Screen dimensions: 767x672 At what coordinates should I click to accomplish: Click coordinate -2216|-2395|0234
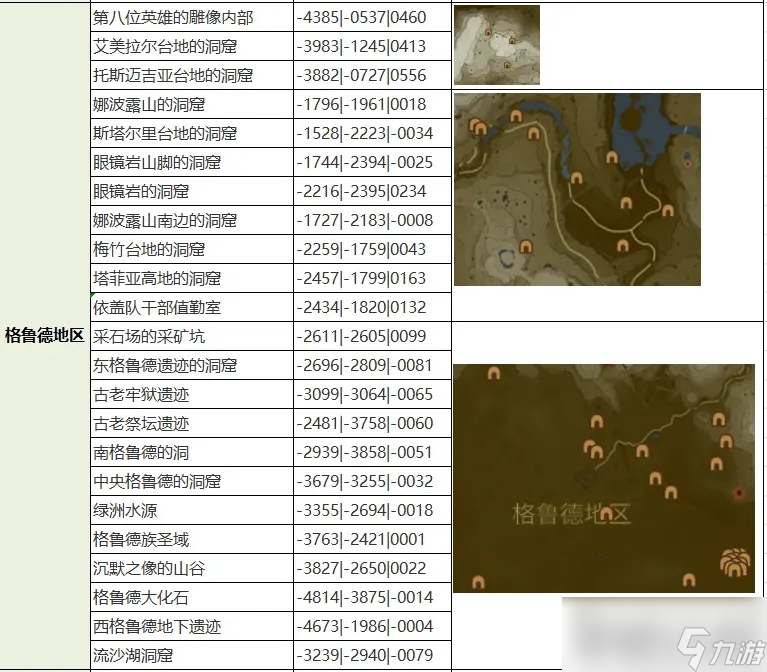361,191
